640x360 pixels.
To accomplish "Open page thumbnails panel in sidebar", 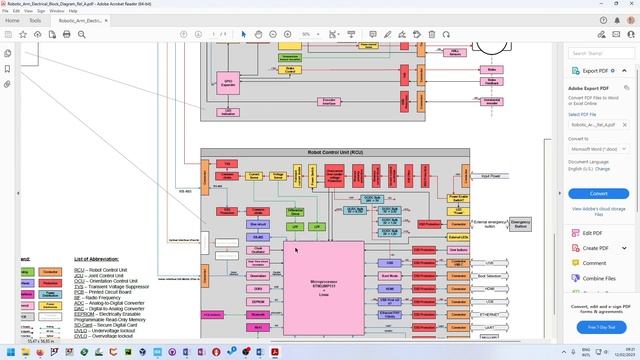I will click(8, 53).
